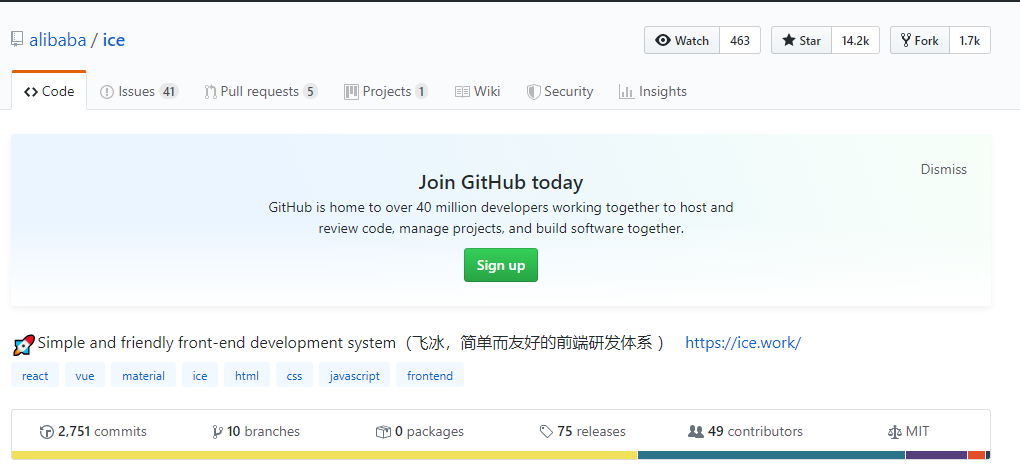Viewport: 1020px width, 472px height.
Task: Select the ice topic tag
Action: coord(200,375)
